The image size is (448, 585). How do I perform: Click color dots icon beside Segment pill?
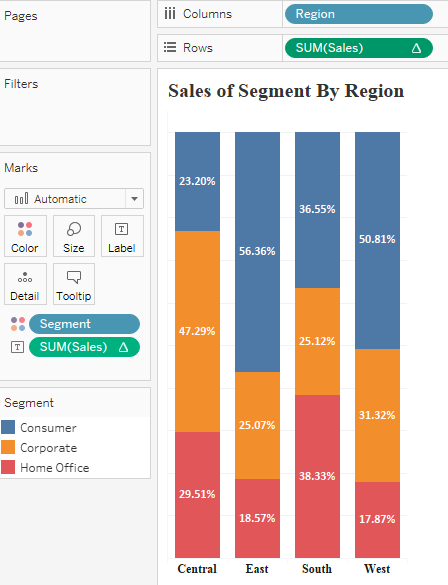pos(18,324)
